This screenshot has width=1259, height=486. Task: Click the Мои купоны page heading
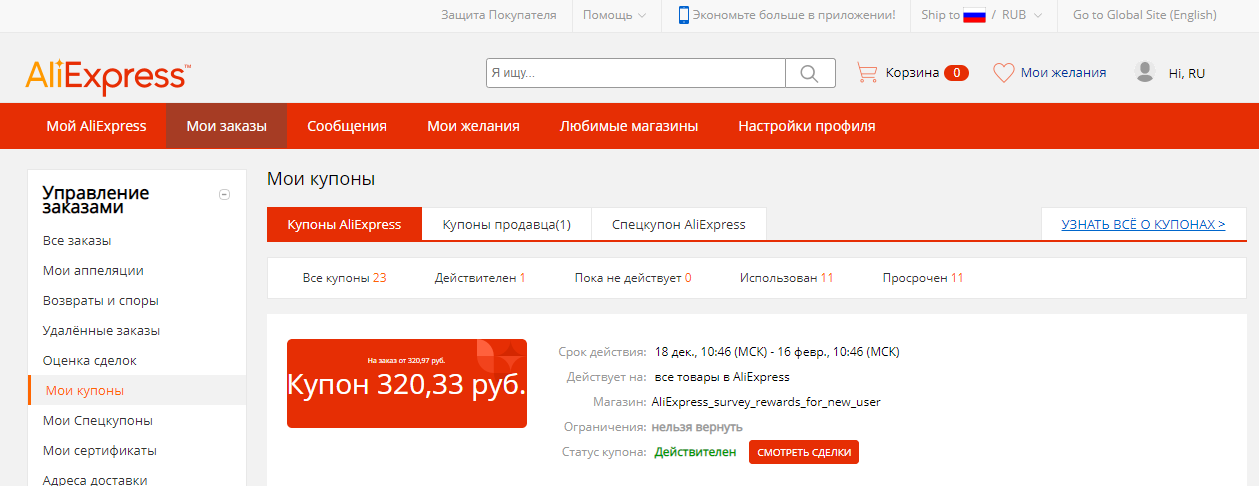click(321, 179)
